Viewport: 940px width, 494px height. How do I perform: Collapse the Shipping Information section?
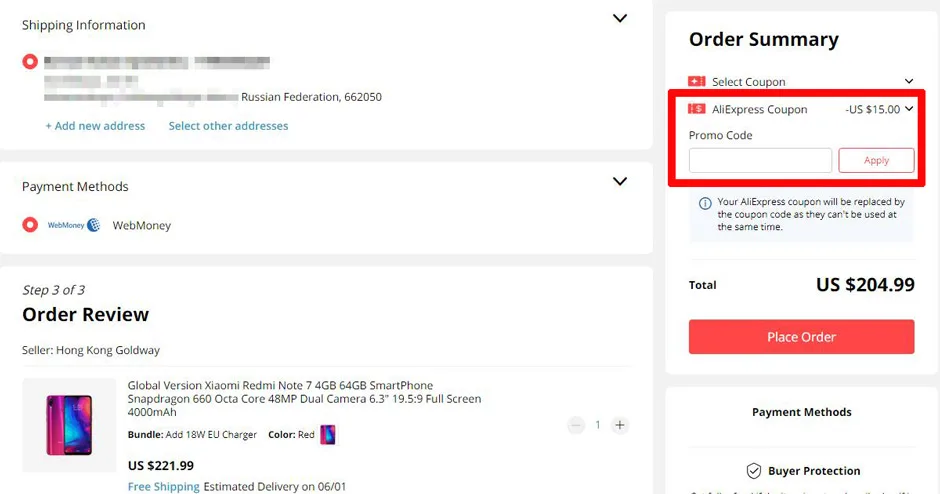[620, 18]
